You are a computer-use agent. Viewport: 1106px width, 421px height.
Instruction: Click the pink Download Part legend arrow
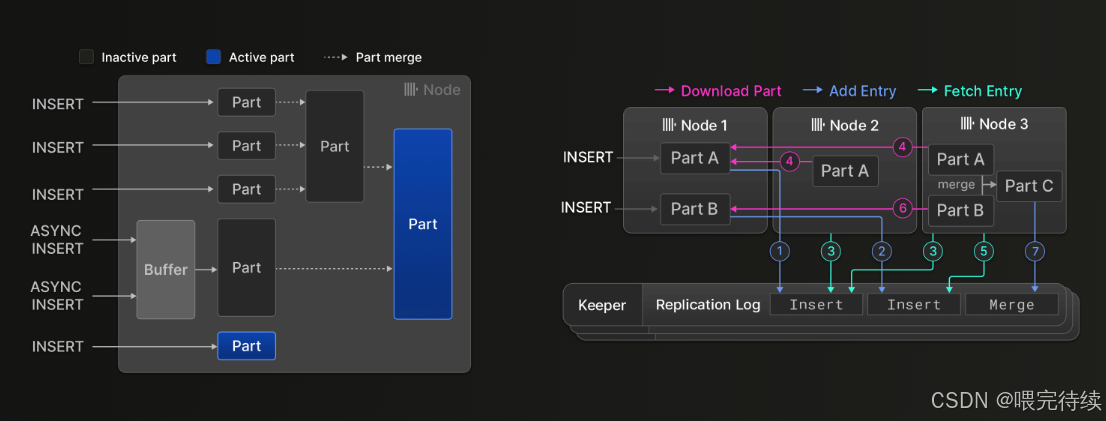(x=665, y=91)
